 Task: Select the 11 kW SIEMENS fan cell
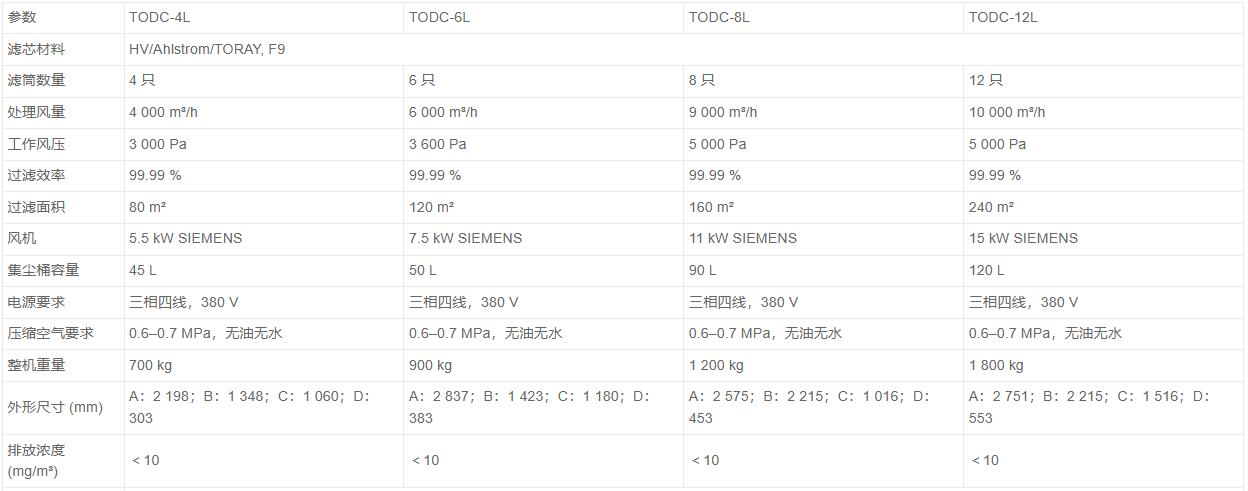point(823,238)
